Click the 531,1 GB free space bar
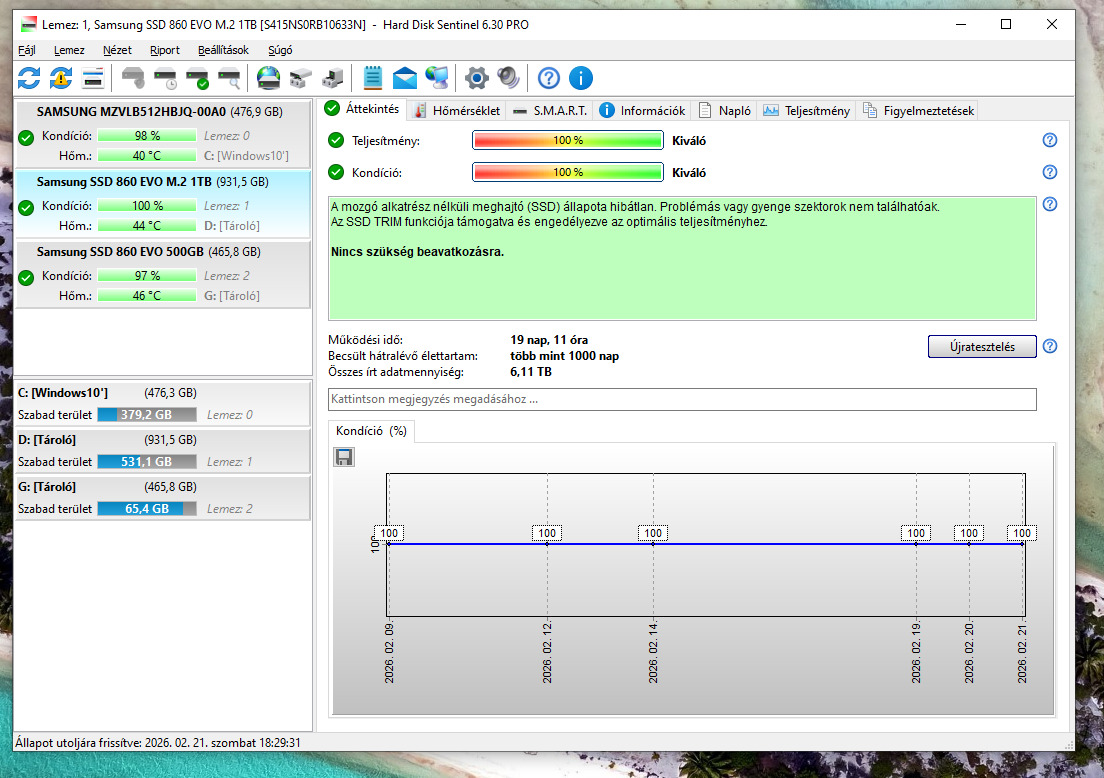The image size is (1104, 778). [146, 462]
